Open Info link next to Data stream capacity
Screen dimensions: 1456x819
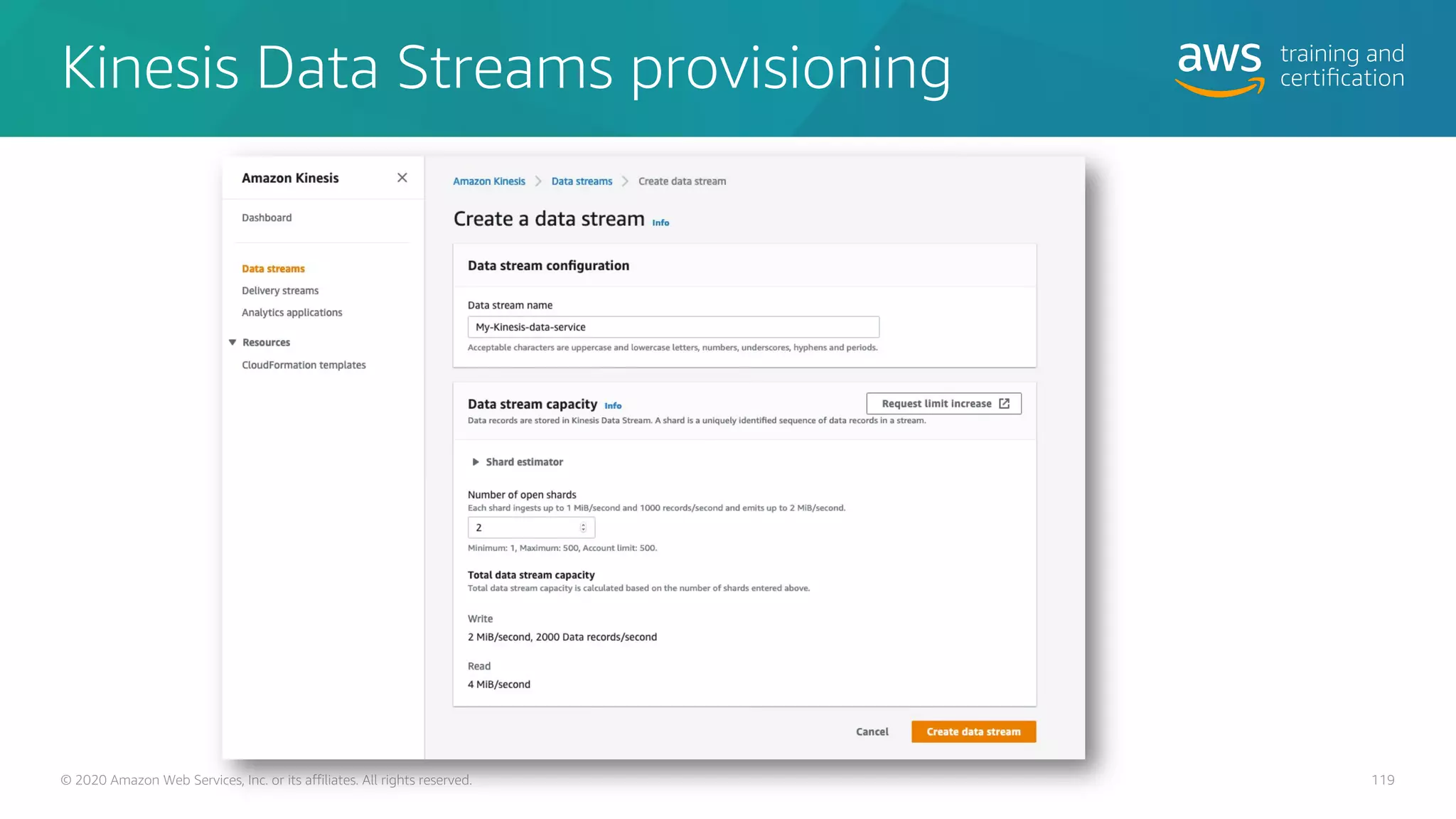[x=613, y=406]
